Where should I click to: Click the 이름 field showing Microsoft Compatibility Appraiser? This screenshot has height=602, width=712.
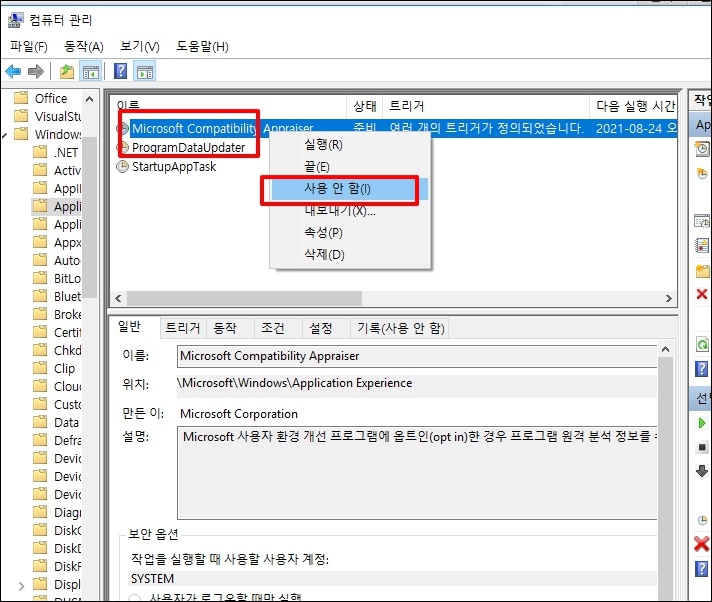(x=417, y=356)
